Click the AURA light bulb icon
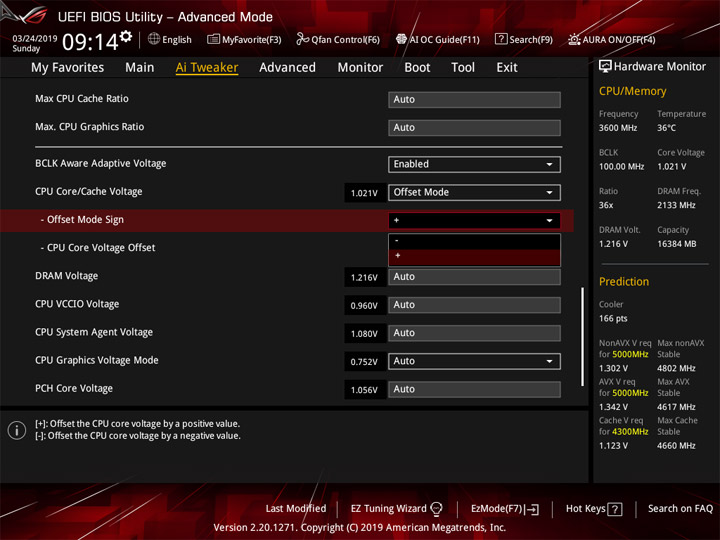This screenshot has height=540, width=720. tap(574, 39)
